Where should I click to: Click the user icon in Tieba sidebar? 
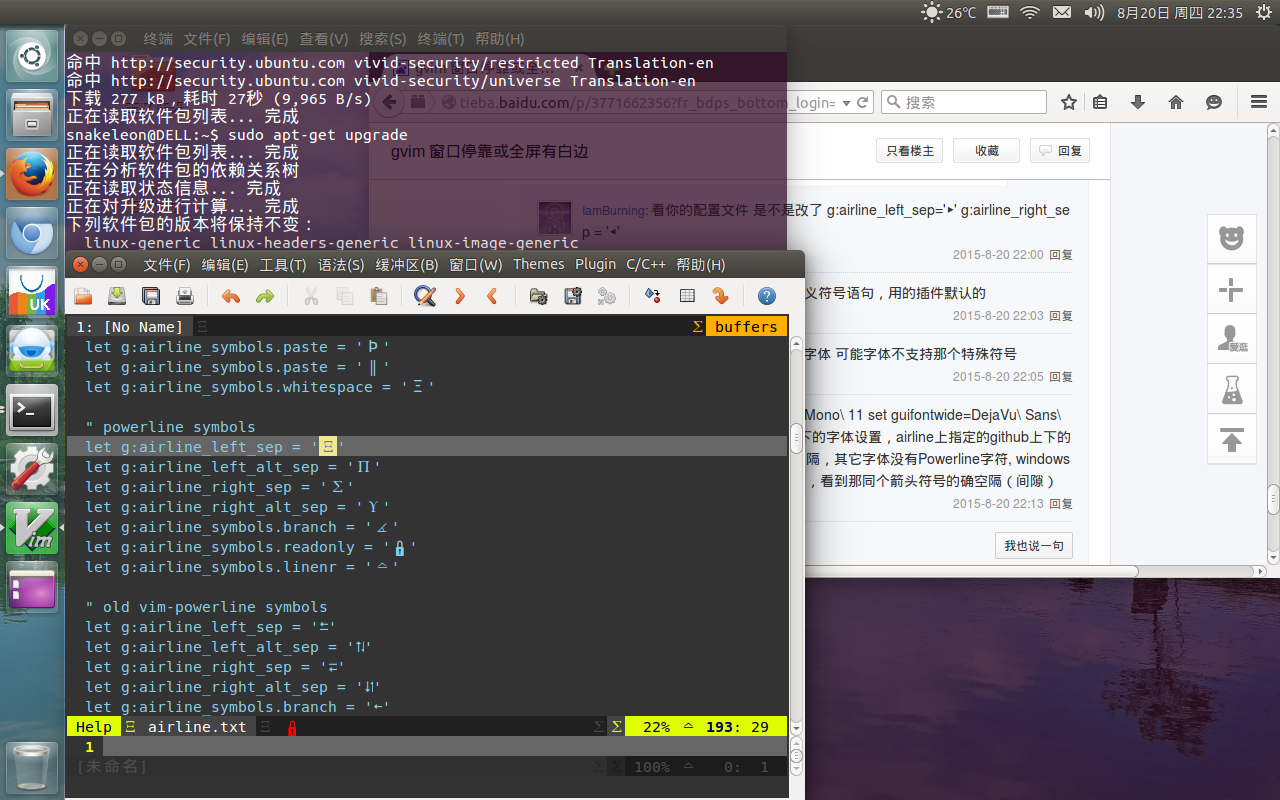1231,338
